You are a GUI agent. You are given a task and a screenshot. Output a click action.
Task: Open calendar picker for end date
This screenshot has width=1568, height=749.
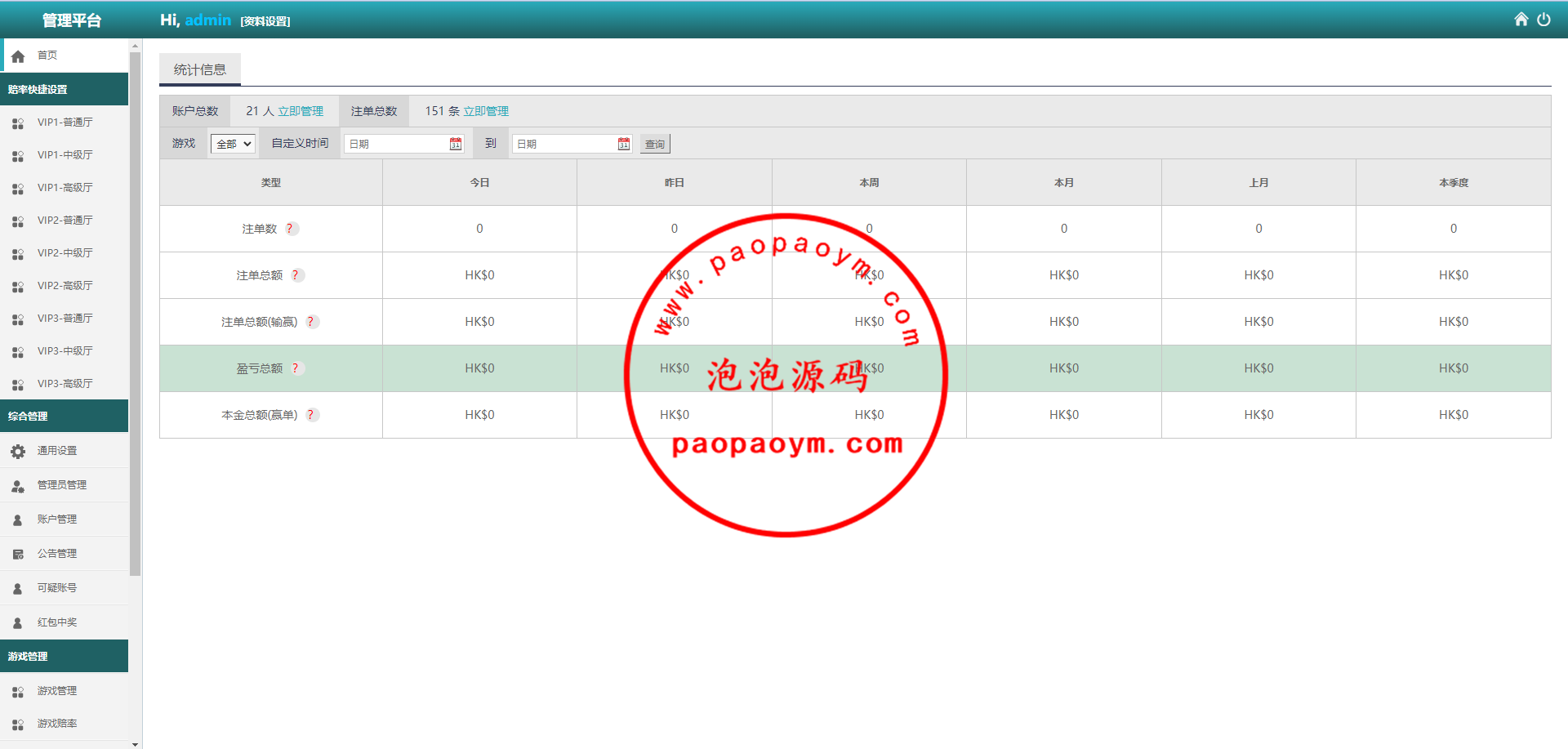624,144
